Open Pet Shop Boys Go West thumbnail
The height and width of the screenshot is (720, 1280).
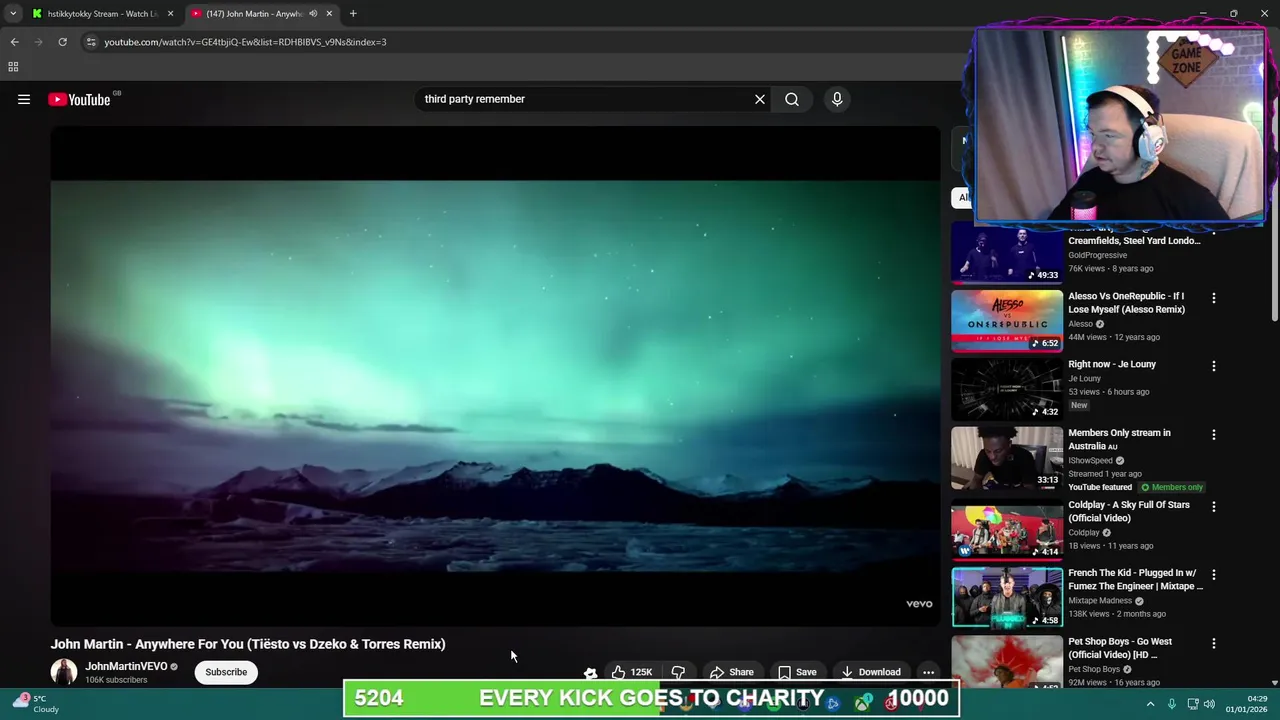1007,662
